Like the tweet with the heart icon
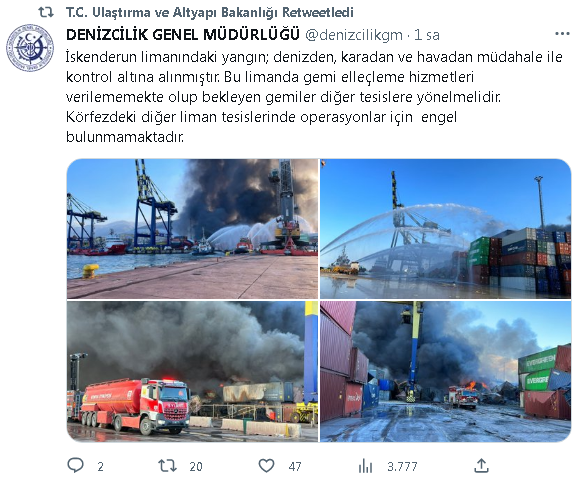Image resolution: width=578 pixels, height=482 pixels. point(266,466)
